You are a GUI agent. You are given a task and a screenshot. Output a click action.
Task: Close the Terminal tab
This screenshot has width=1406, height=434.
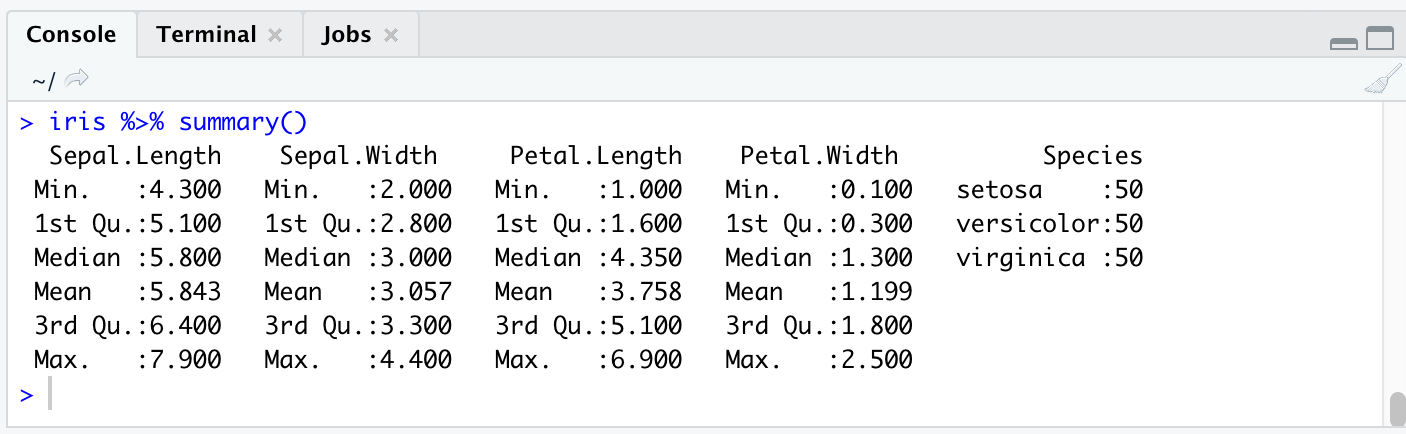click(275, 35)
